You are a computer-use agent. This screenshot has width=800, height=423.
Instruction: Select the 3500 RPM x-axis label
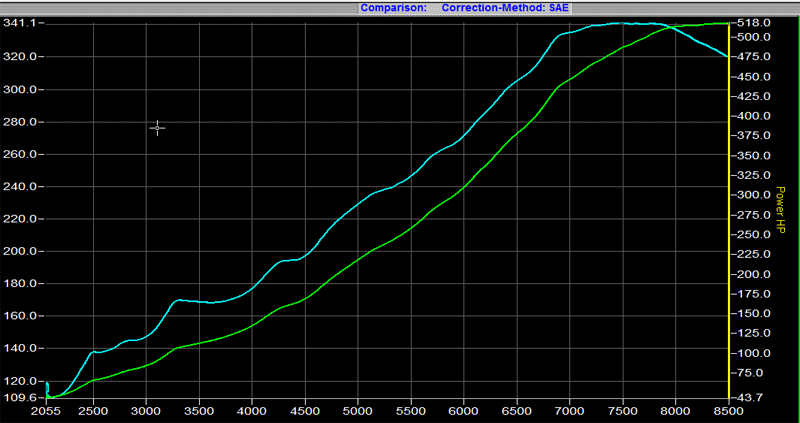(x=199, y=410)
